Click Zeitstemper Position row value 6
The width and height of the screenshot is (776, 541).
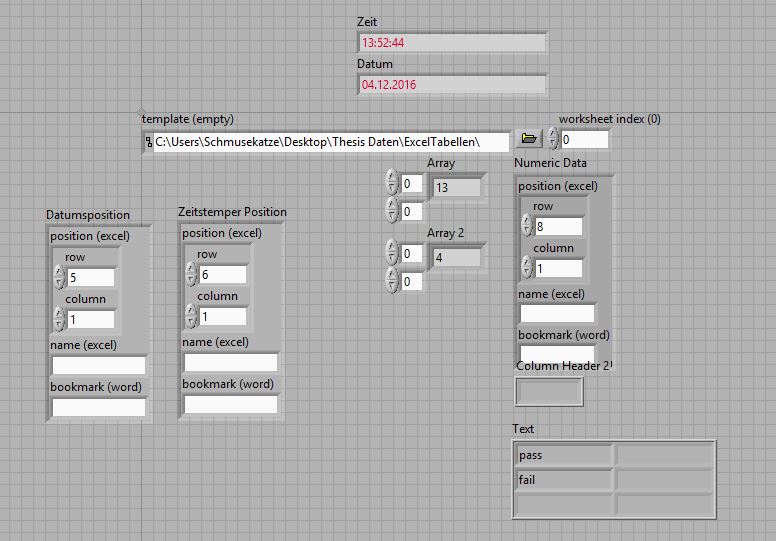[223, 274]
